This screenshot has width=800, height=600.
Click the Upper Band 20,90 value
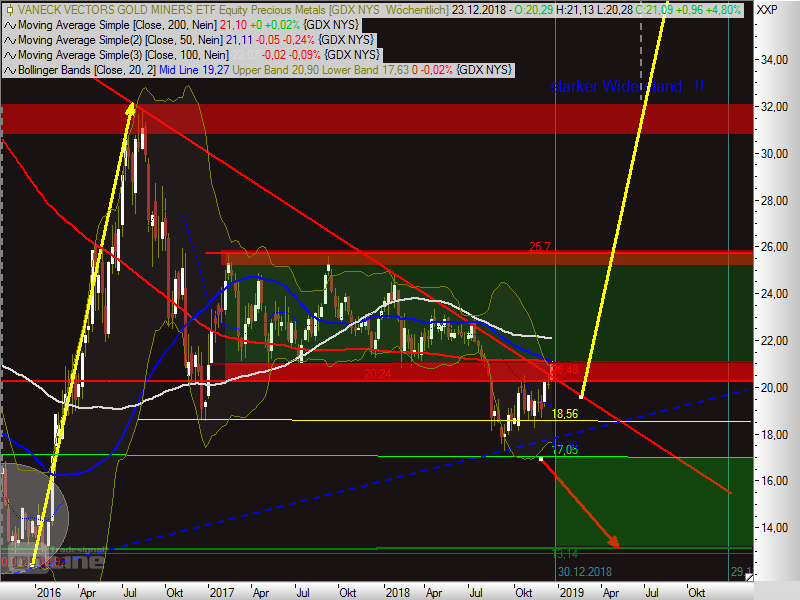[x=276, y=70]
